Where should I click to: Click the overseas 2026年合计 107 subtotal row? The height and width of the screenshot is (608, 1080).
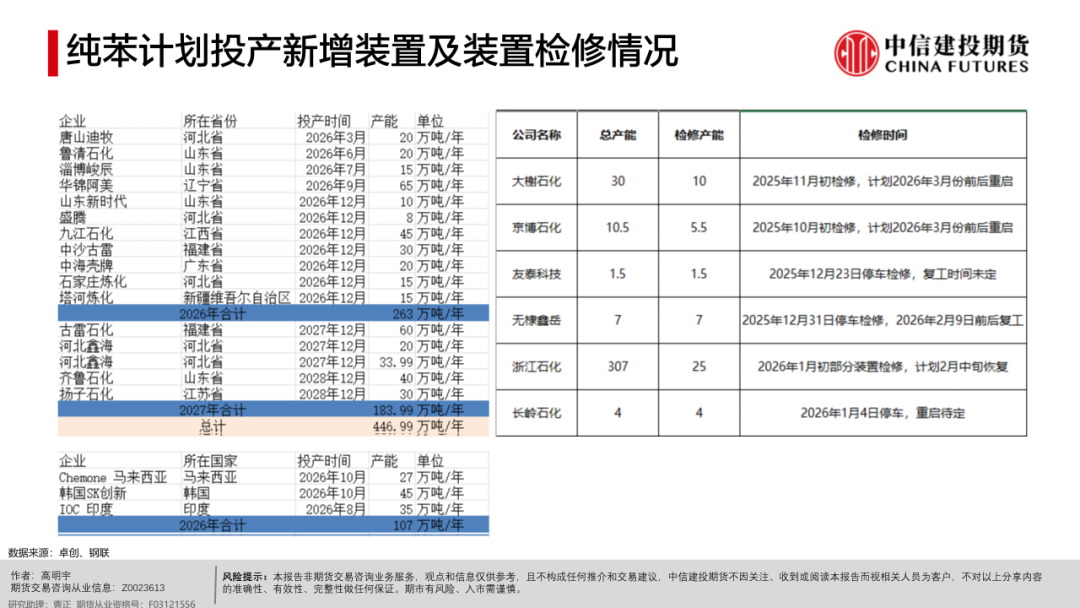(273, 525)
